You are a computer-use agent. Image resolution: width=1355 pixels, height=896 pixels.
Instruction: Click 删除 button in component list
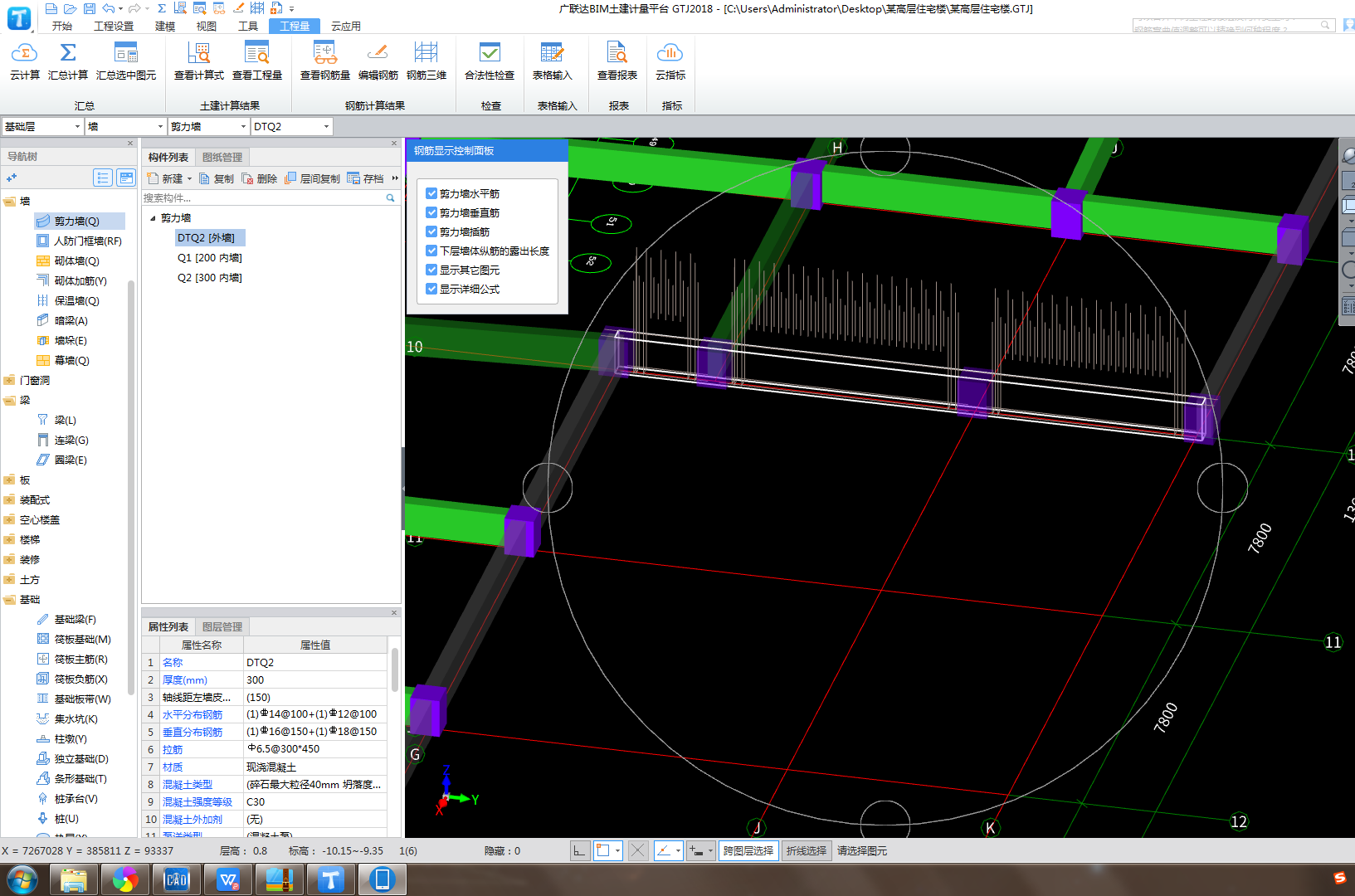[260, 179]
